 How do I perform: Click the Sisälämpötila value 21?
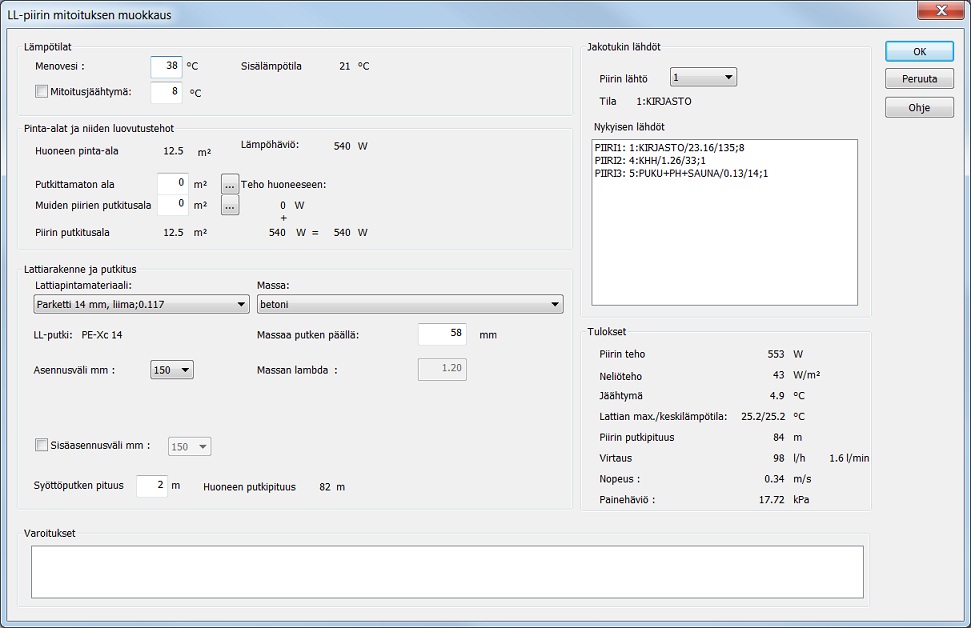point(344,66)
